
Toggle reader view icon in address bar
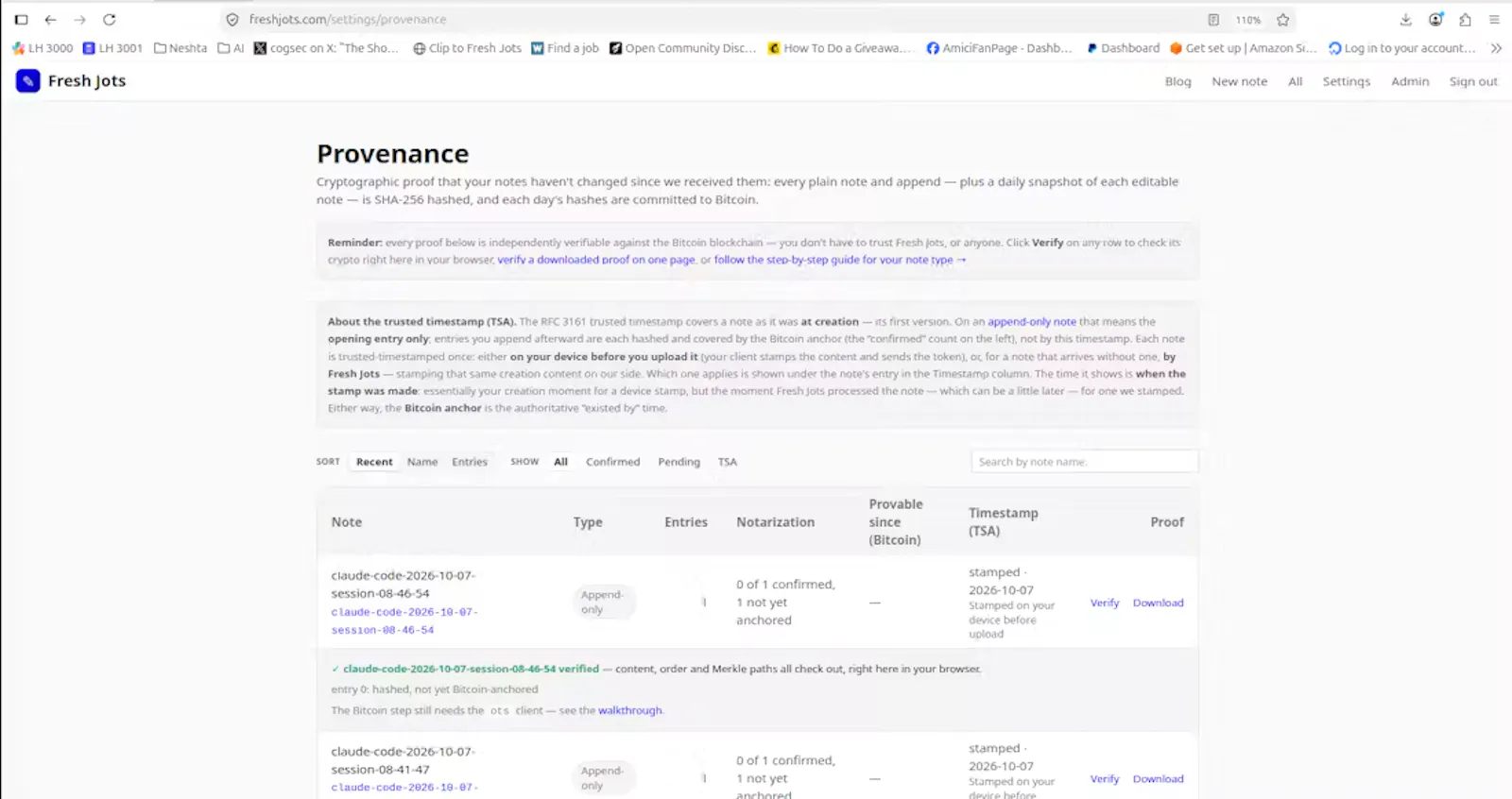[x=1213, y=19]
